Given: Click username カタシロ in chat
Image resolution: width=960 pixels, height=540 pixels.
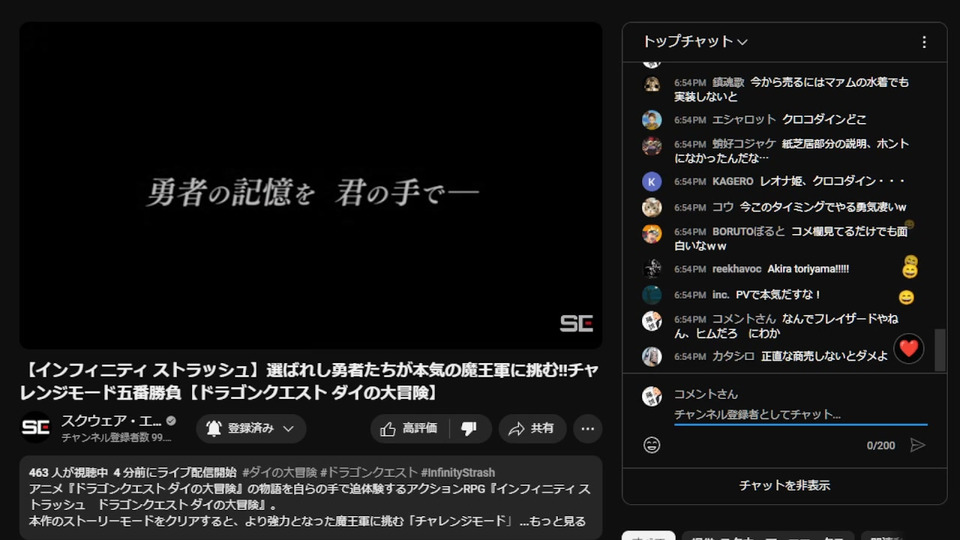Looking at the screenshot, I should (x=733, y=356).
